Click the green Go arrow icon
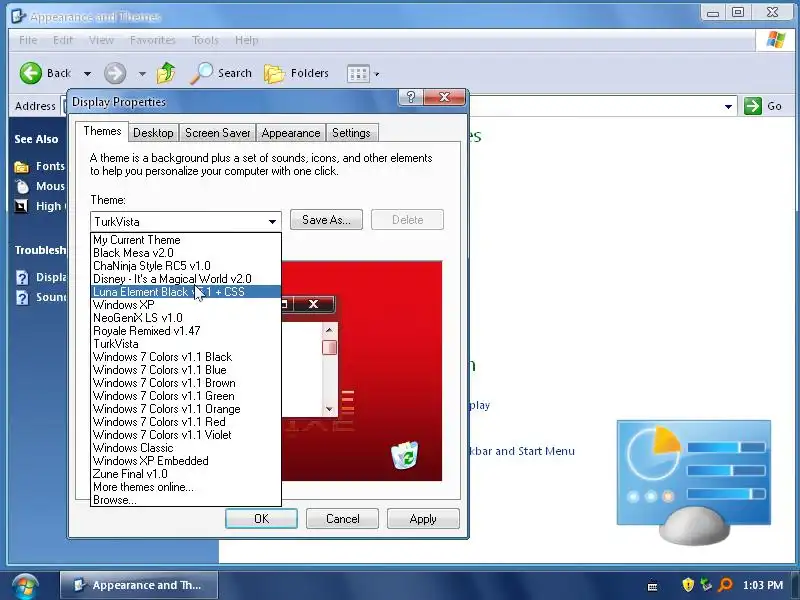The width and height of the screenshot is (800, 600). 753,106
